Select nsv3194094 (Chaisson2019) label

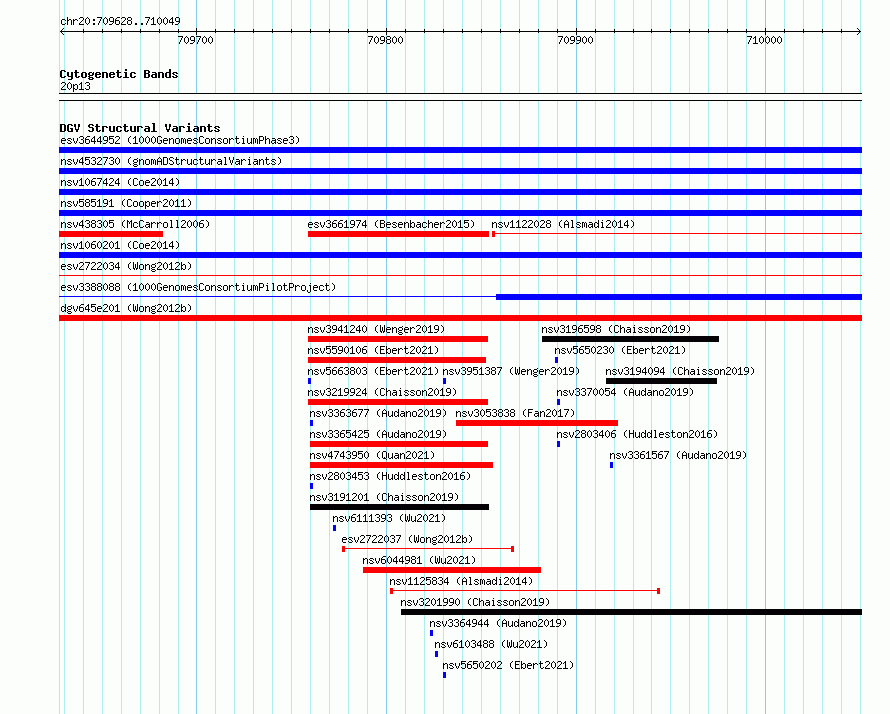pyautogui.click(x=681, y=371)
